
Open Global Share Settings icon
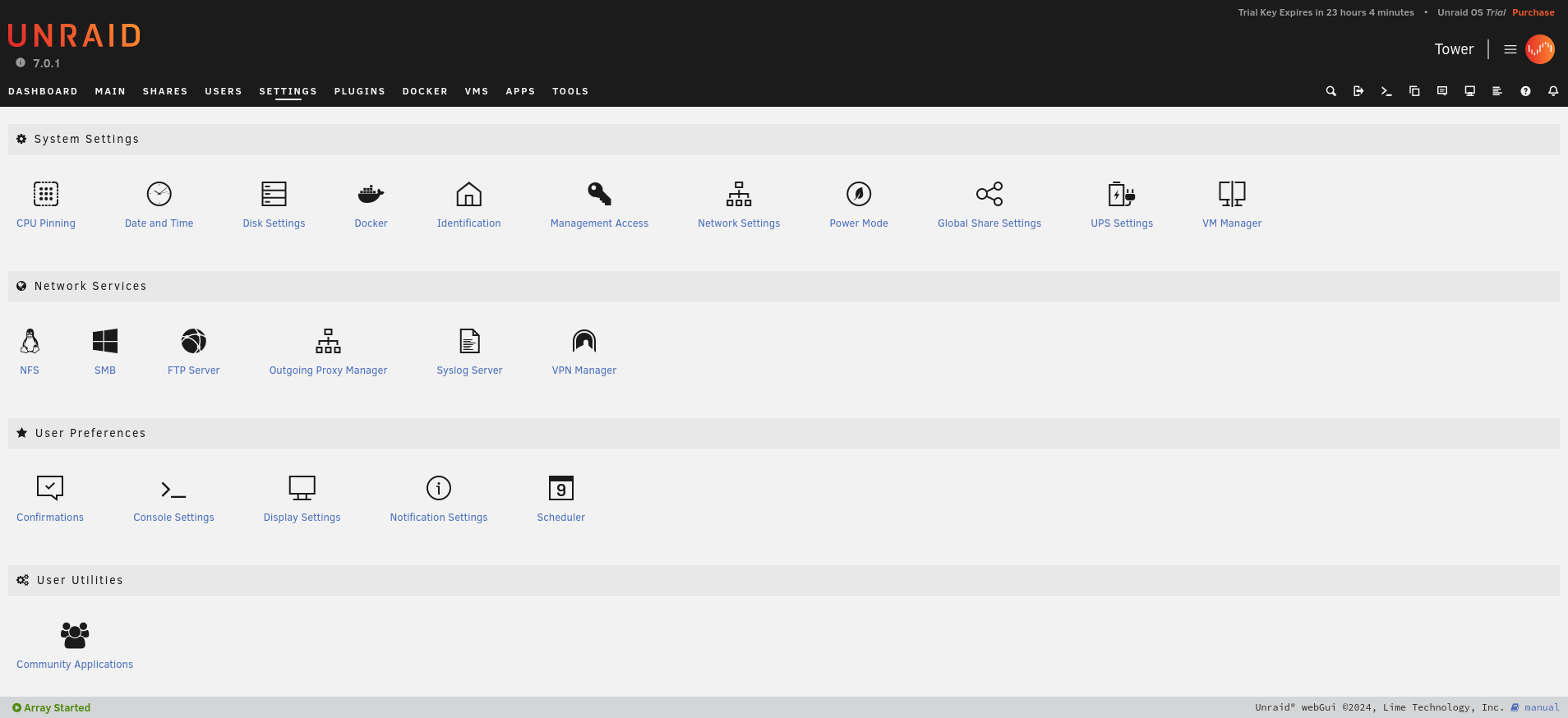tap(989, 194)
